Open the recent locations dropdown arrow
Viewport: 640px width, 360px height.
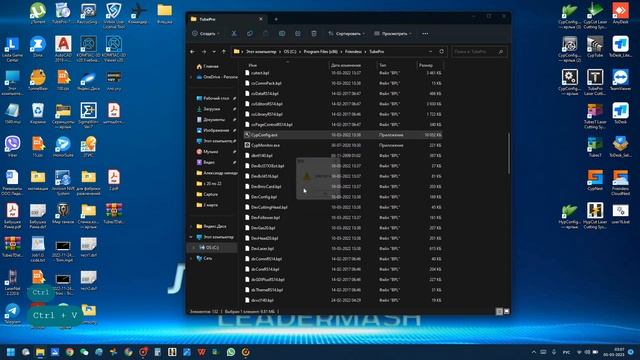[214, 52]
